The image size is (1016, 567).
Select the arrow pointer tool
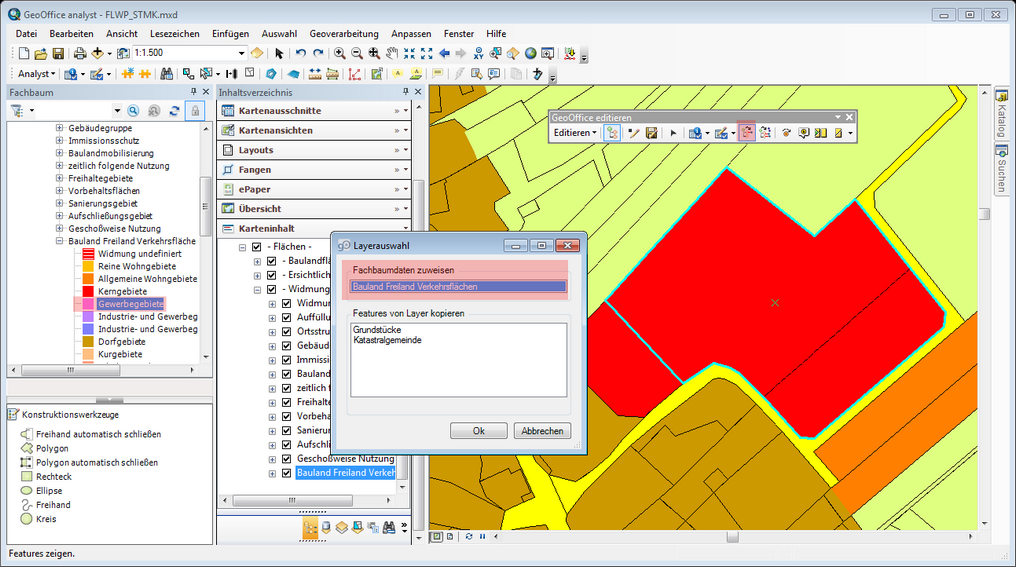(279, 53)
